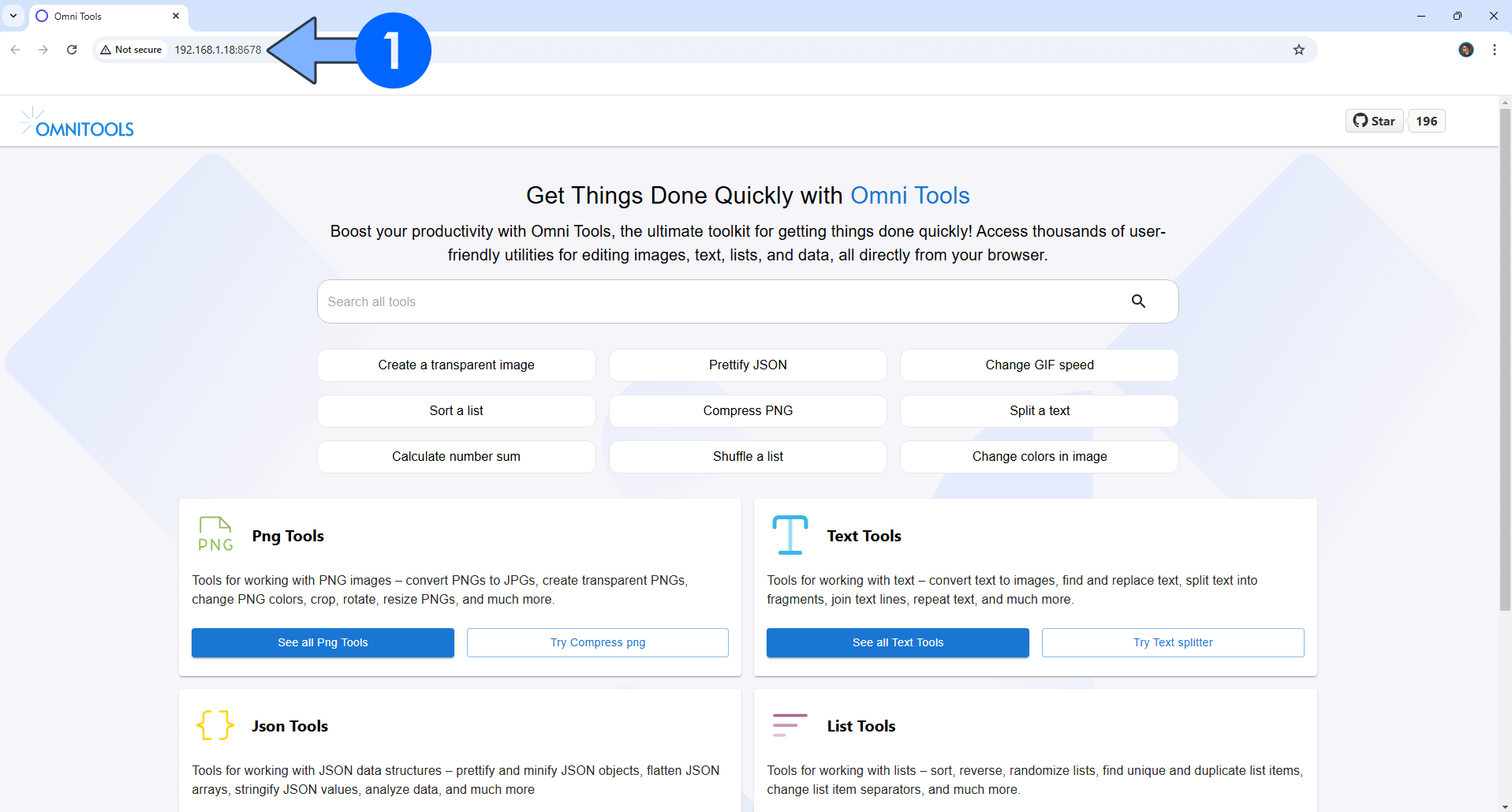This screenshot has height=812, width=1512.
Task: Open the 196 stargazers count
Action: click(x=1426, y=121)
